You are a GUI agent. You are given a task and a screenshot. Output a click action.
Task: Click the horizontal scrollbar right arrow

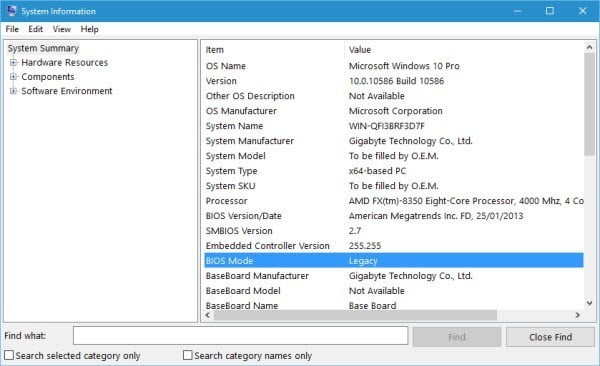pos(578,315)
